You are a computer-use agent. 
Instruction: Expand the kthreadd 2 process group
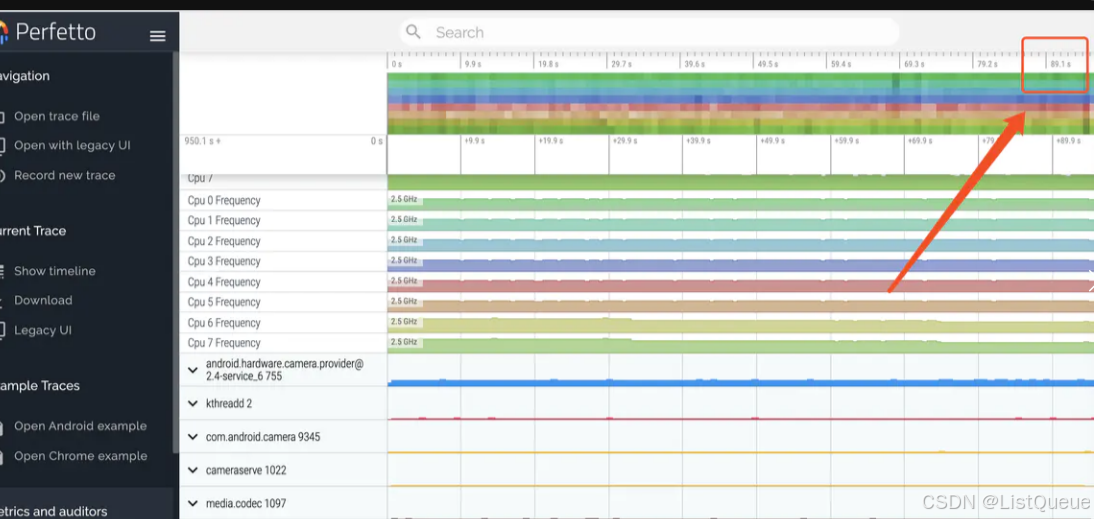(193, 403)
